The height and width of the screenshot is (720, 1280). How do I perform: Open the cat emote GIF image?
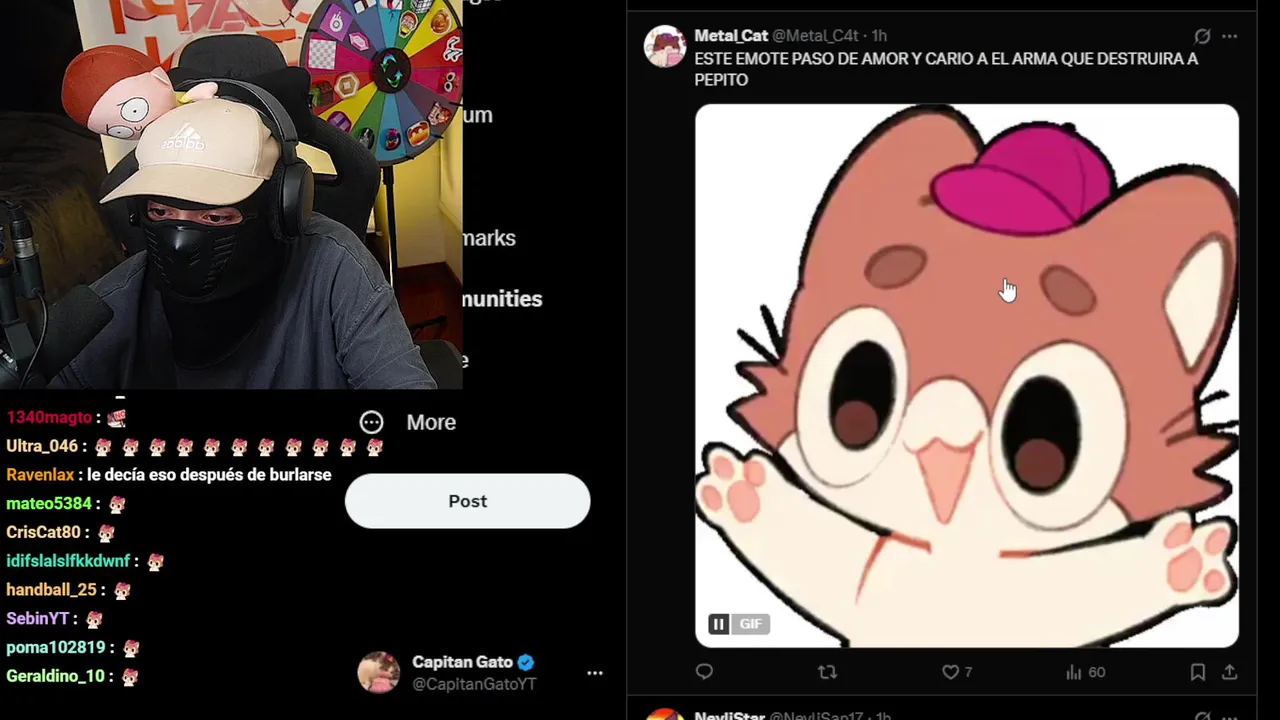click(x=967, y=376)
